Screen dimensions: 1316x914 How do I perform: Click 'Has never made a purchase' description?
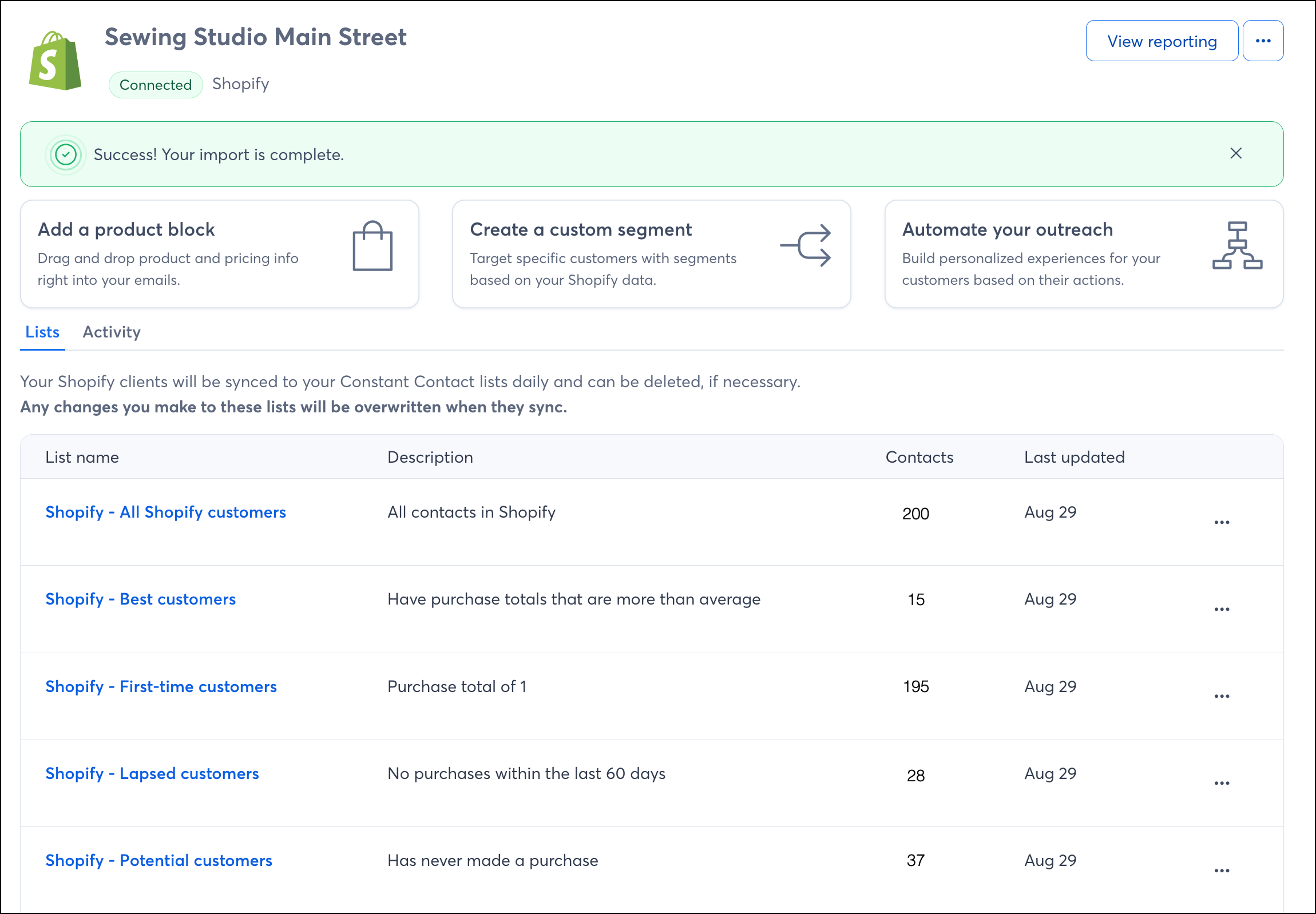(x=493, y=860)
